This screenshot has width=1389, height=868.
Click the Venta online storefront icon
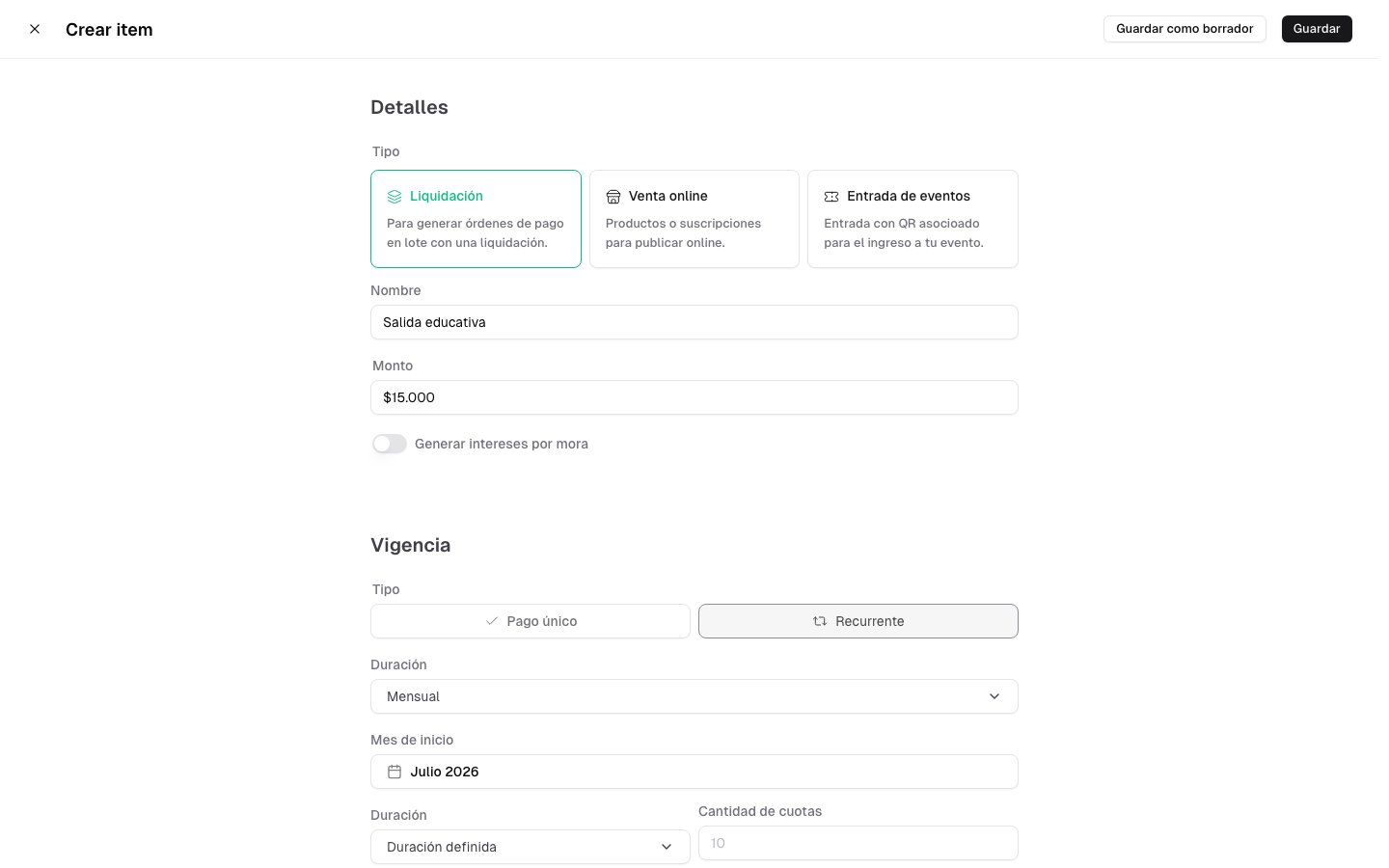coord(613,197)
